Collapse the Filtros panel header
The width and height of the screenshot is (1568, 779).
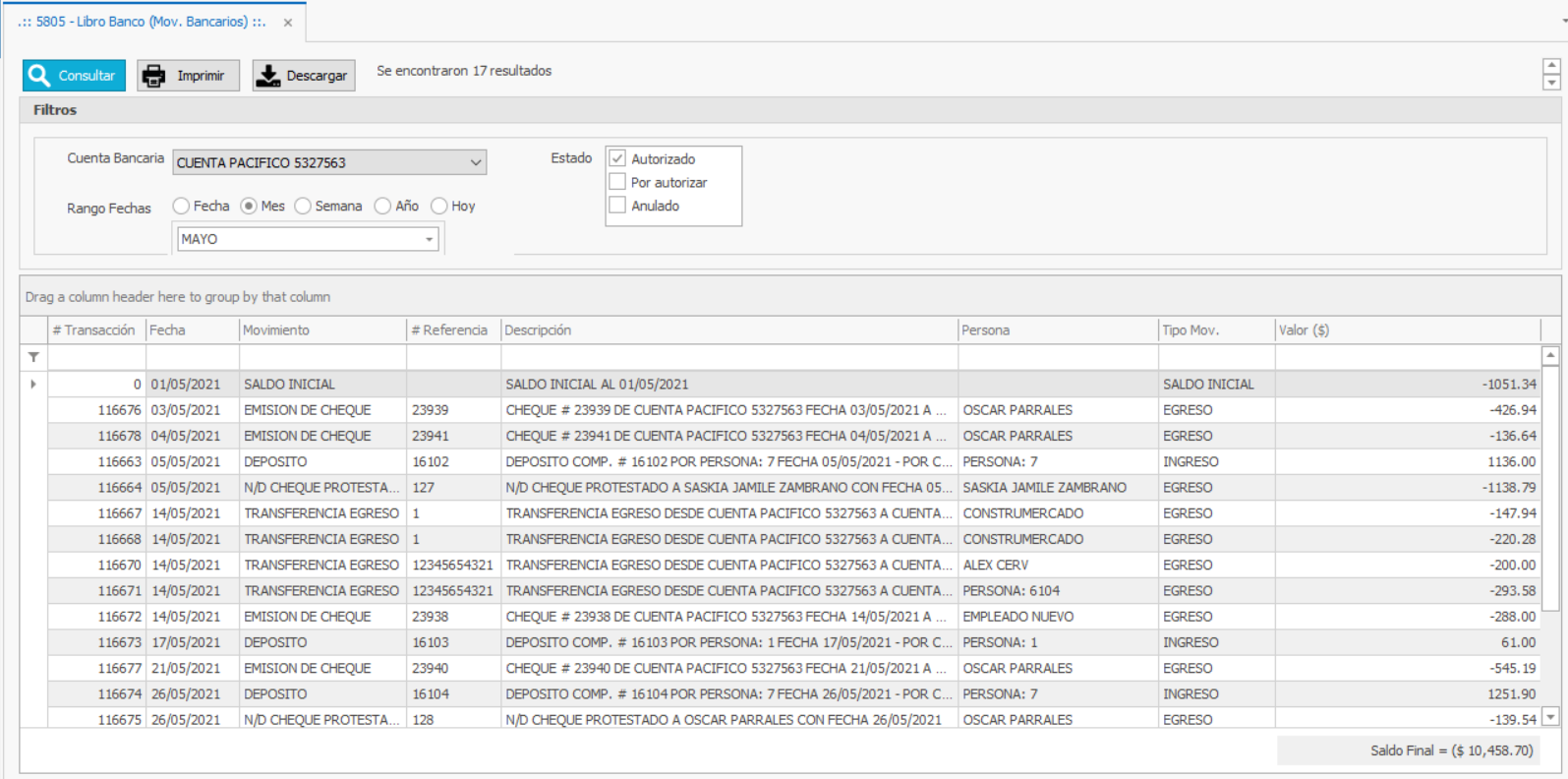789,110
